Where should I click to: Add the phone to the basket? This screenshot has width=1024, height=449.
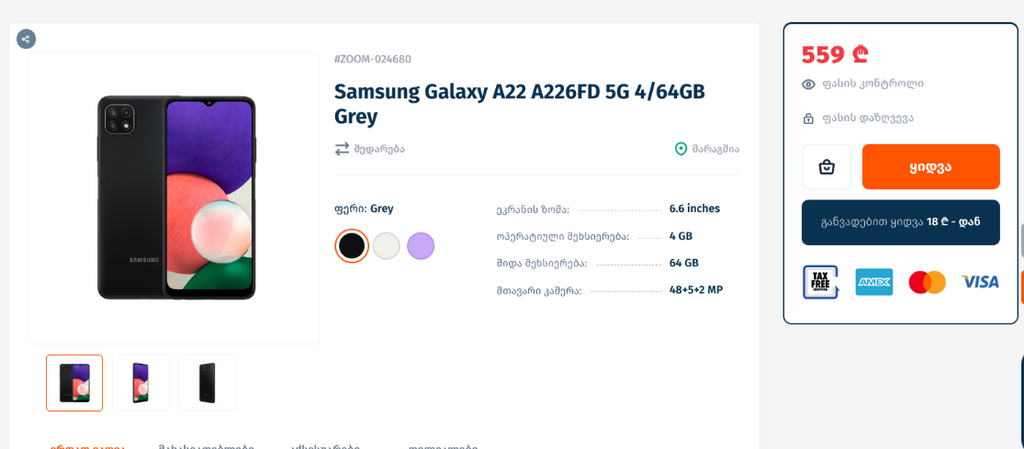point(826,167)
